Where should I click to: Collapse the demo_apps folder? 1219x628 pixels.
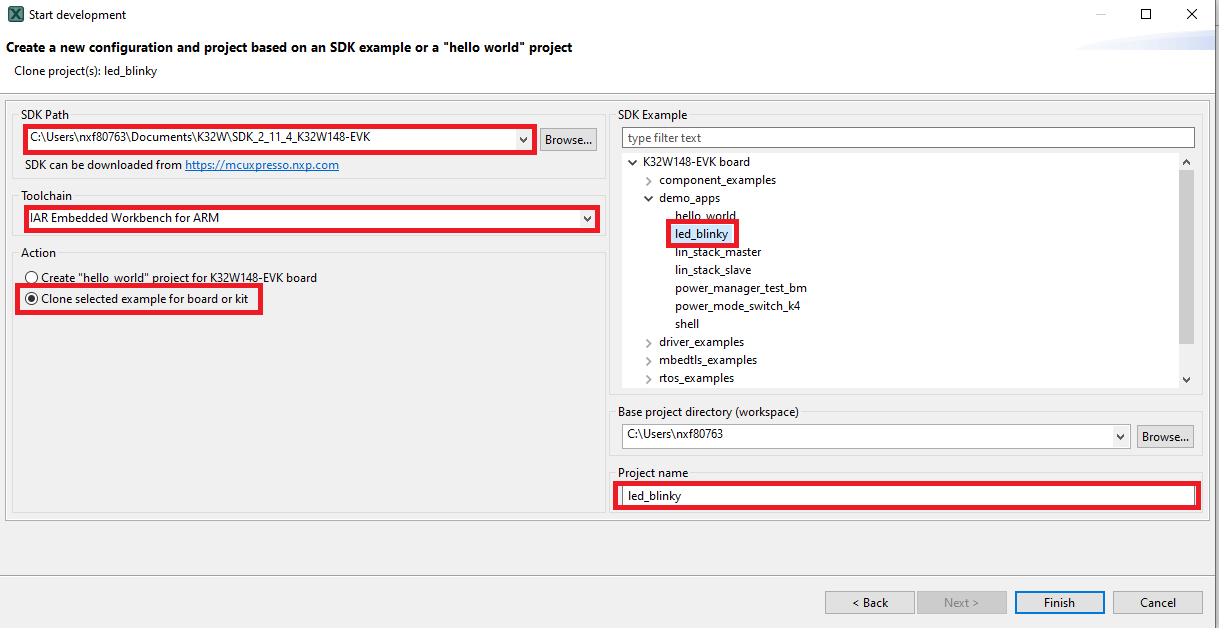tap(649, 198)
